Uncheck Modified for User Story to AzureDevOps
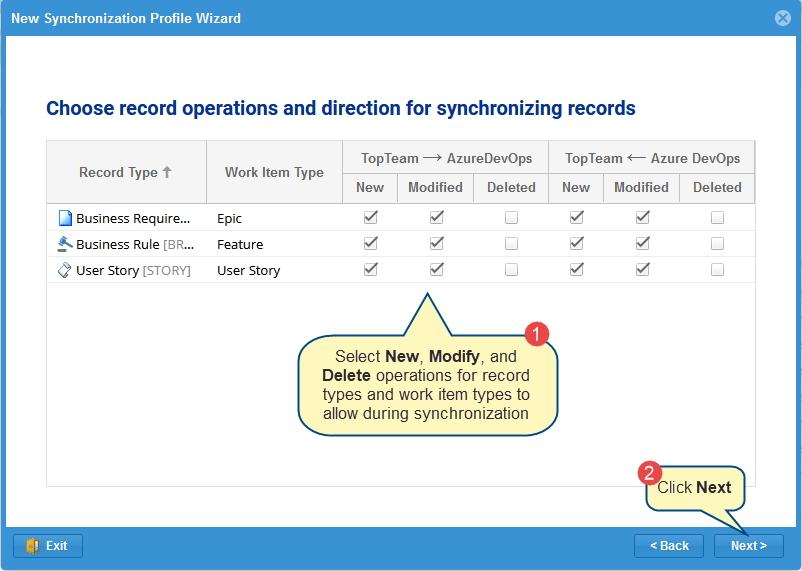The height and width of the screenshot is (571, 802). (x=436, y=269)
